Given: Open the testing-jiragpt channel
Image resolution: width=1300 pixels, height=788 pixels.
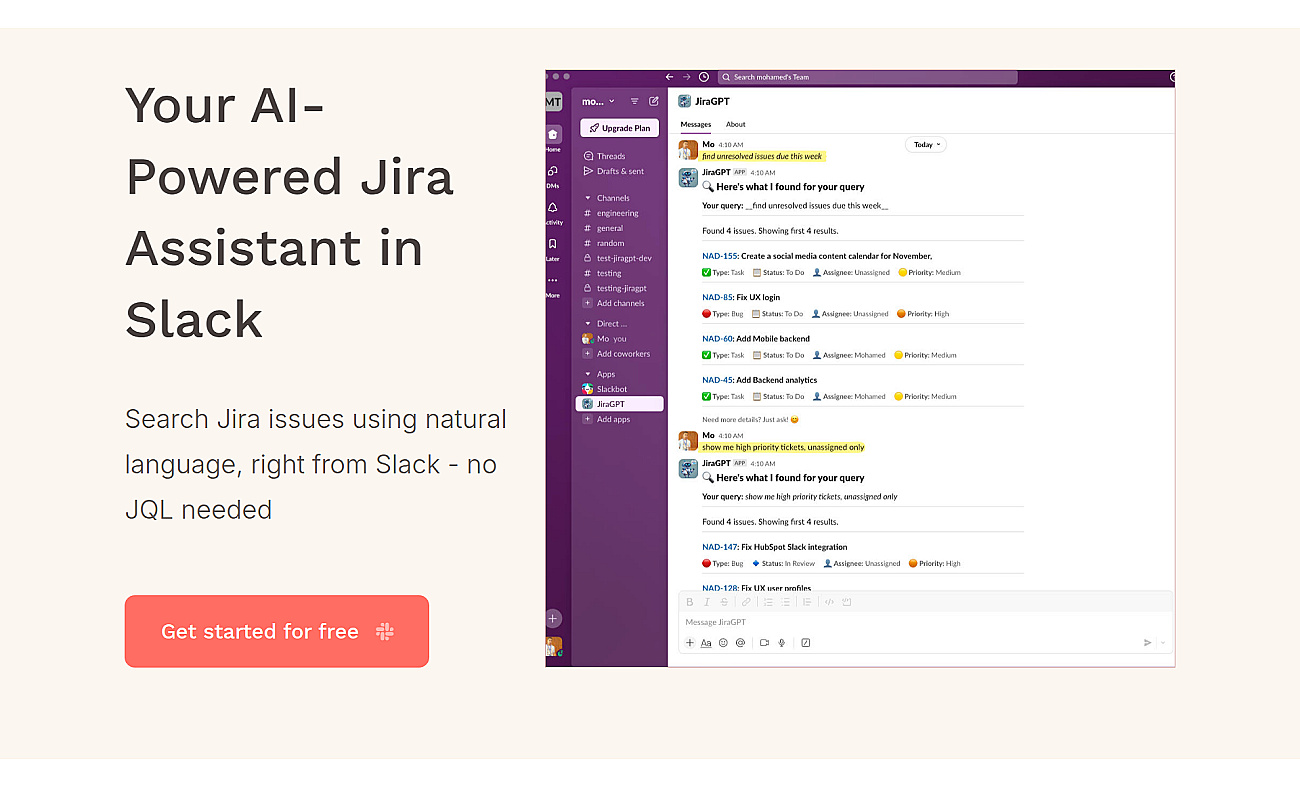Looking at the screenshot, I should (x=621, y=288).
